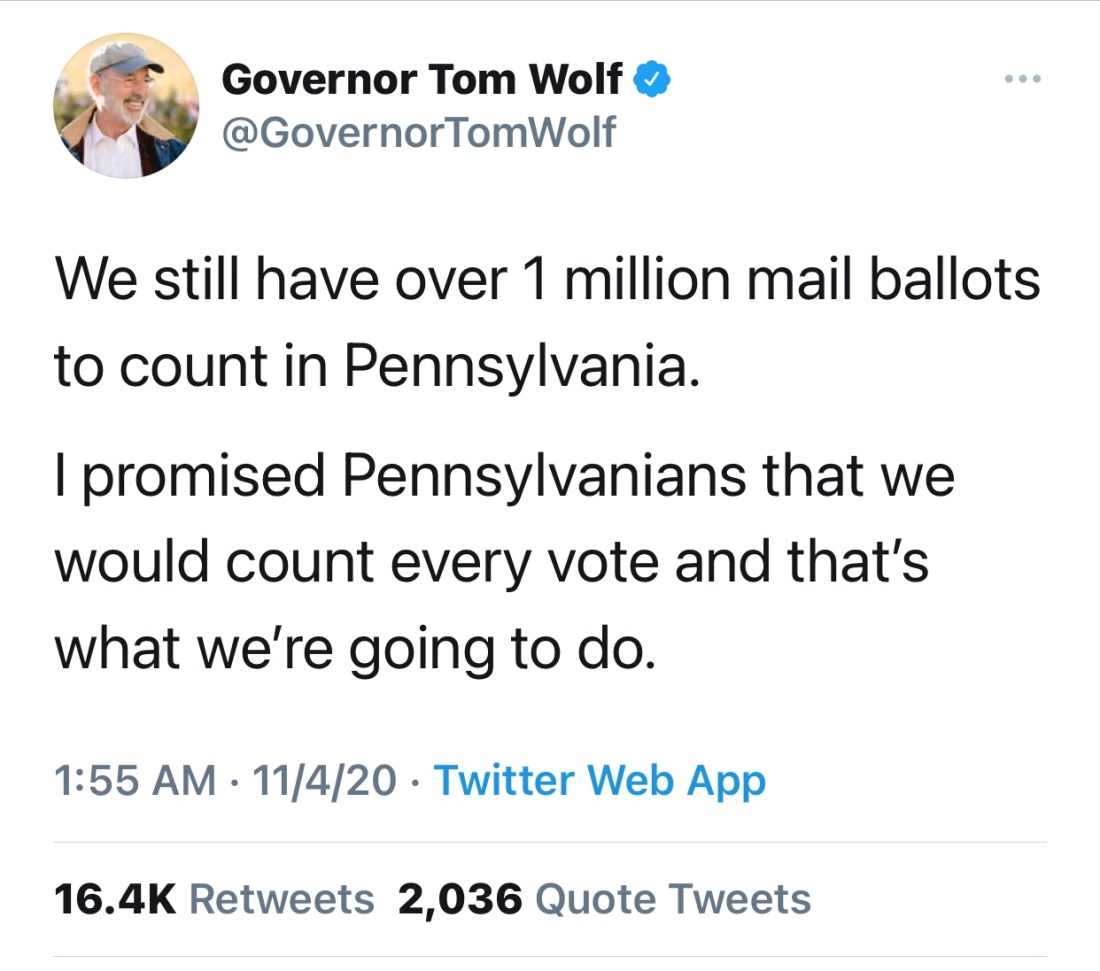Click the 2,036 quote tweet count
This screenshot has height=971, width=1100.
(x=459, y=899)
